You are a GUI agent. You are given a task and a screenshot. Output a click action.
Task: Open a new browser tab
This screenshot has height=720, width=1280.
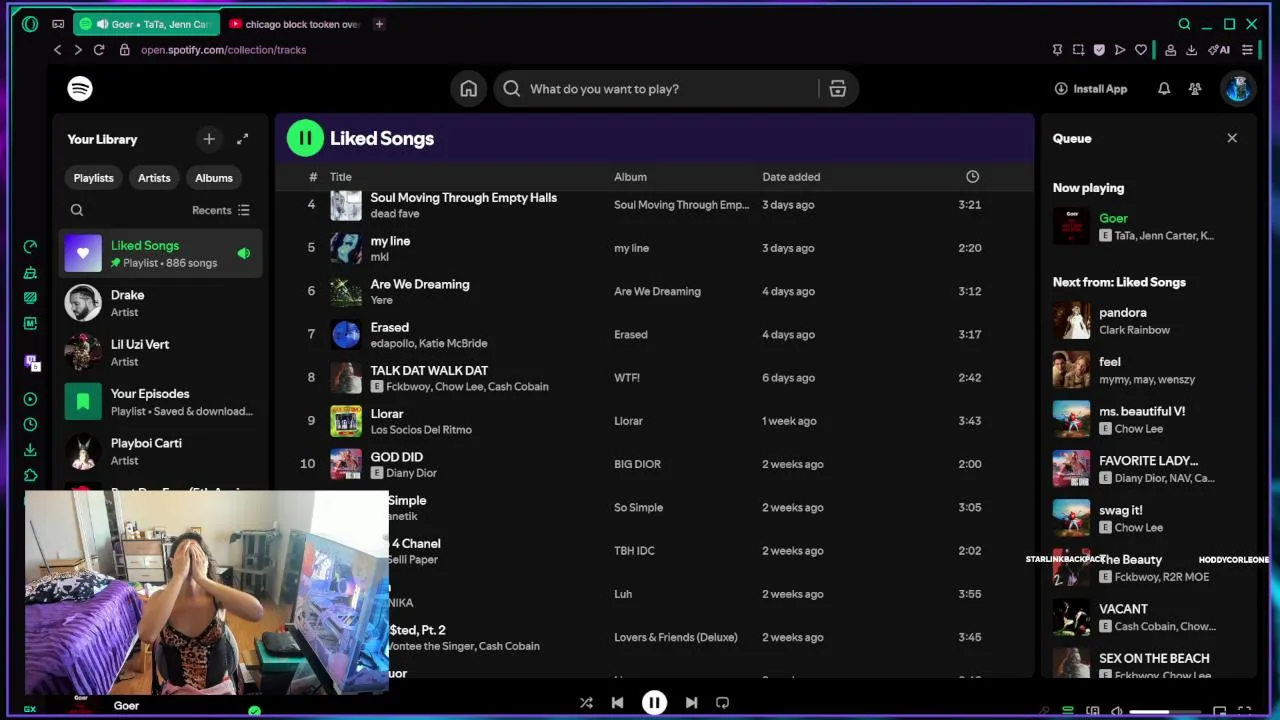click(x=379, y=24)
